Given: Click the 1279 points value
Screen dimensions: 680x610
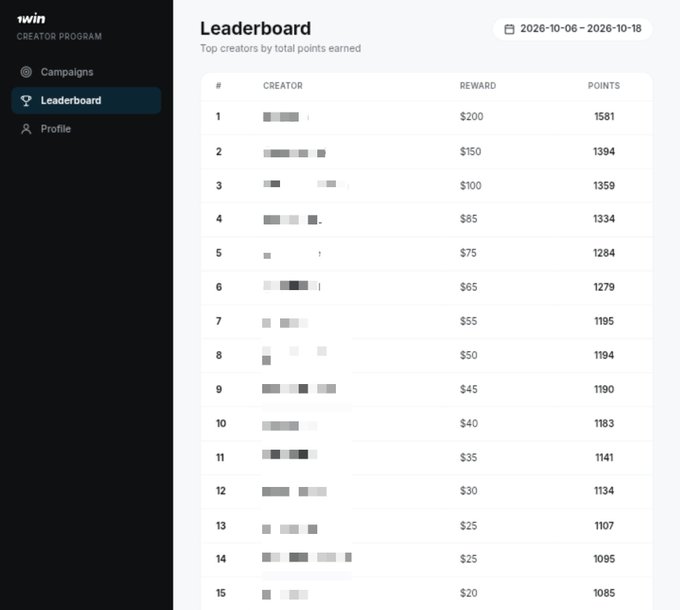Looking at the screenshot, I should coord(604,287).
